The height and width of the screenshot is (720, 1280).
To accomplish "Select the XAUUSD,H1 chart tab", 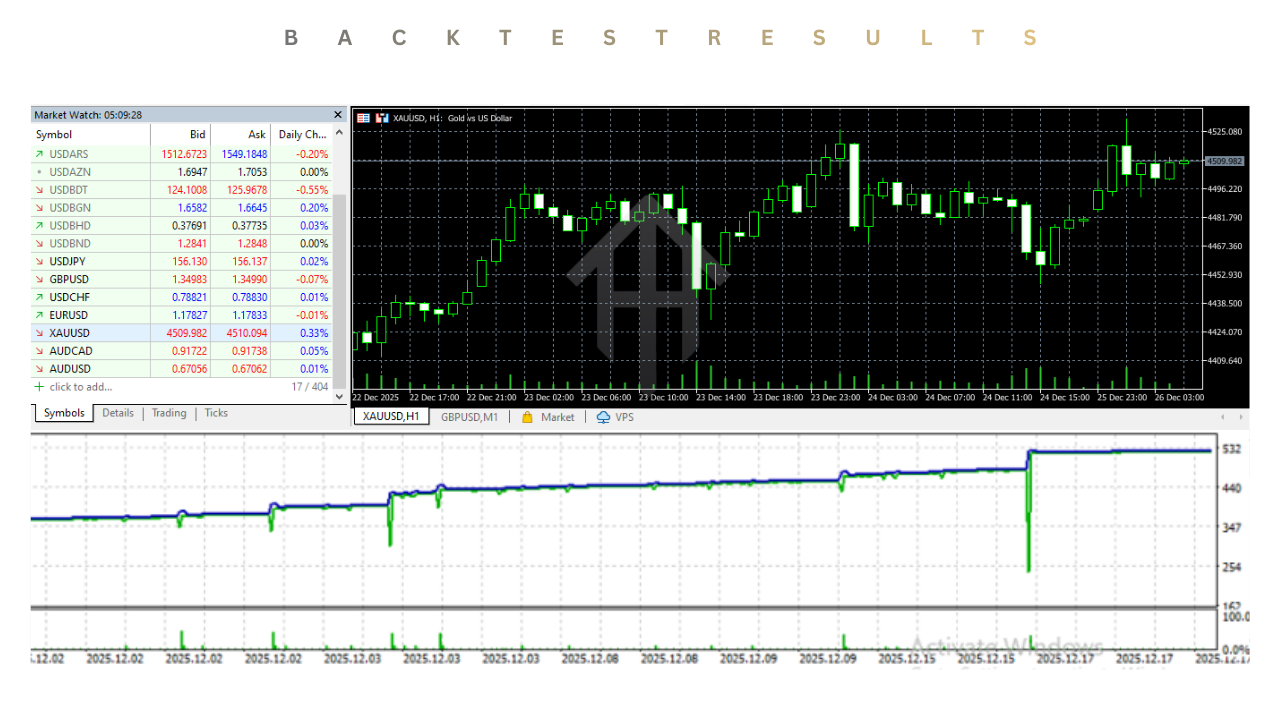I will tap(390, 417).
